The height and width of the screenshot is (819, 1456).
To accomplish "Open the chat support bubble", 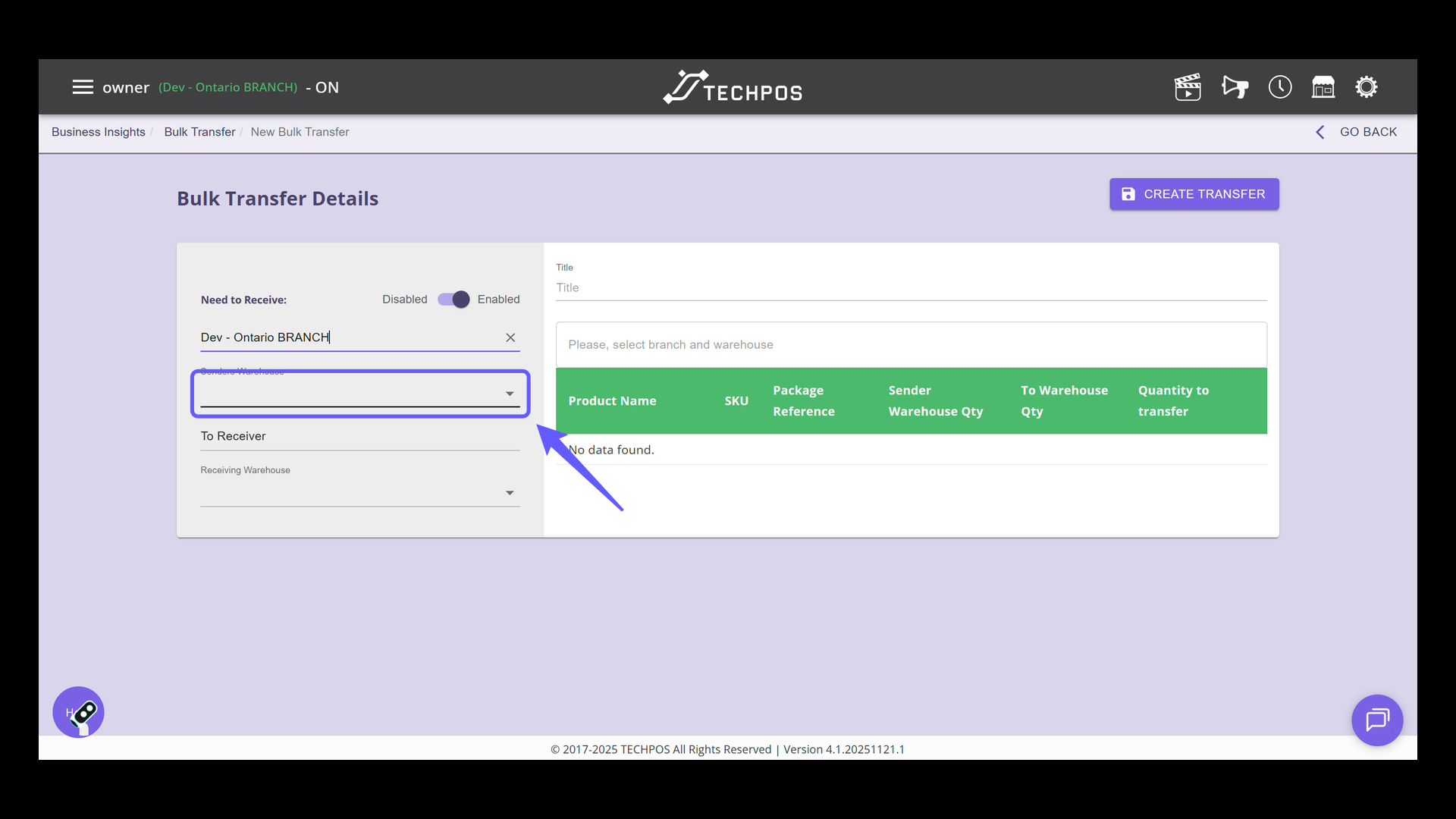I will point(1377,720).
